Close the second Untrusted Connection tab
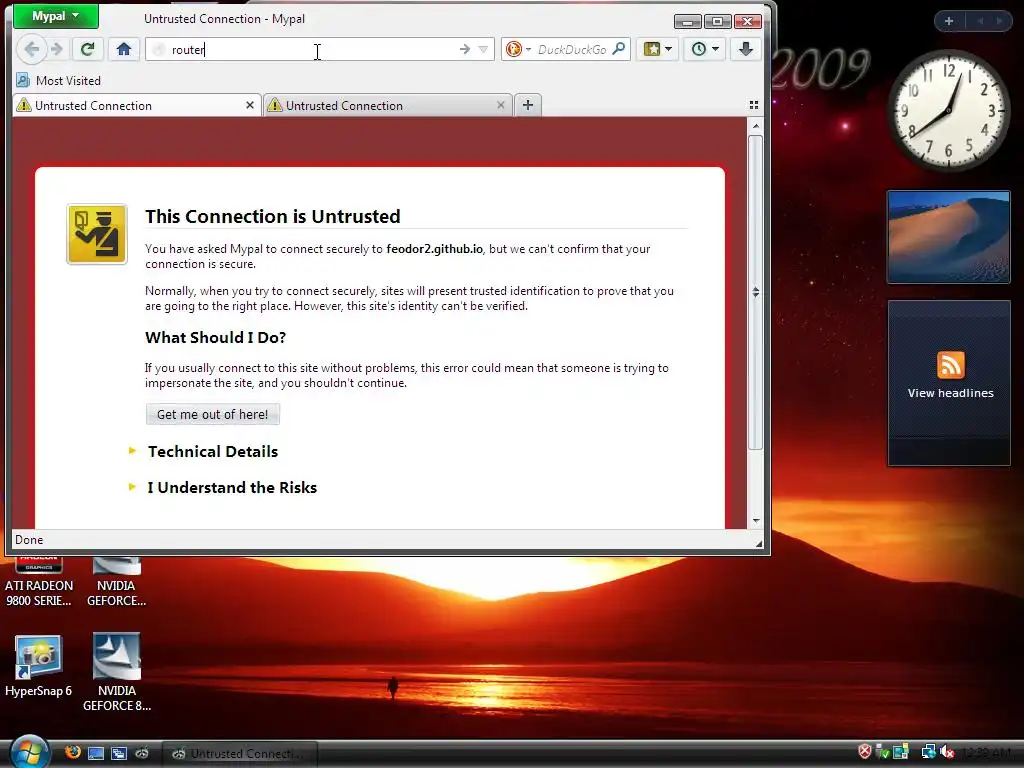 point(501,105)
